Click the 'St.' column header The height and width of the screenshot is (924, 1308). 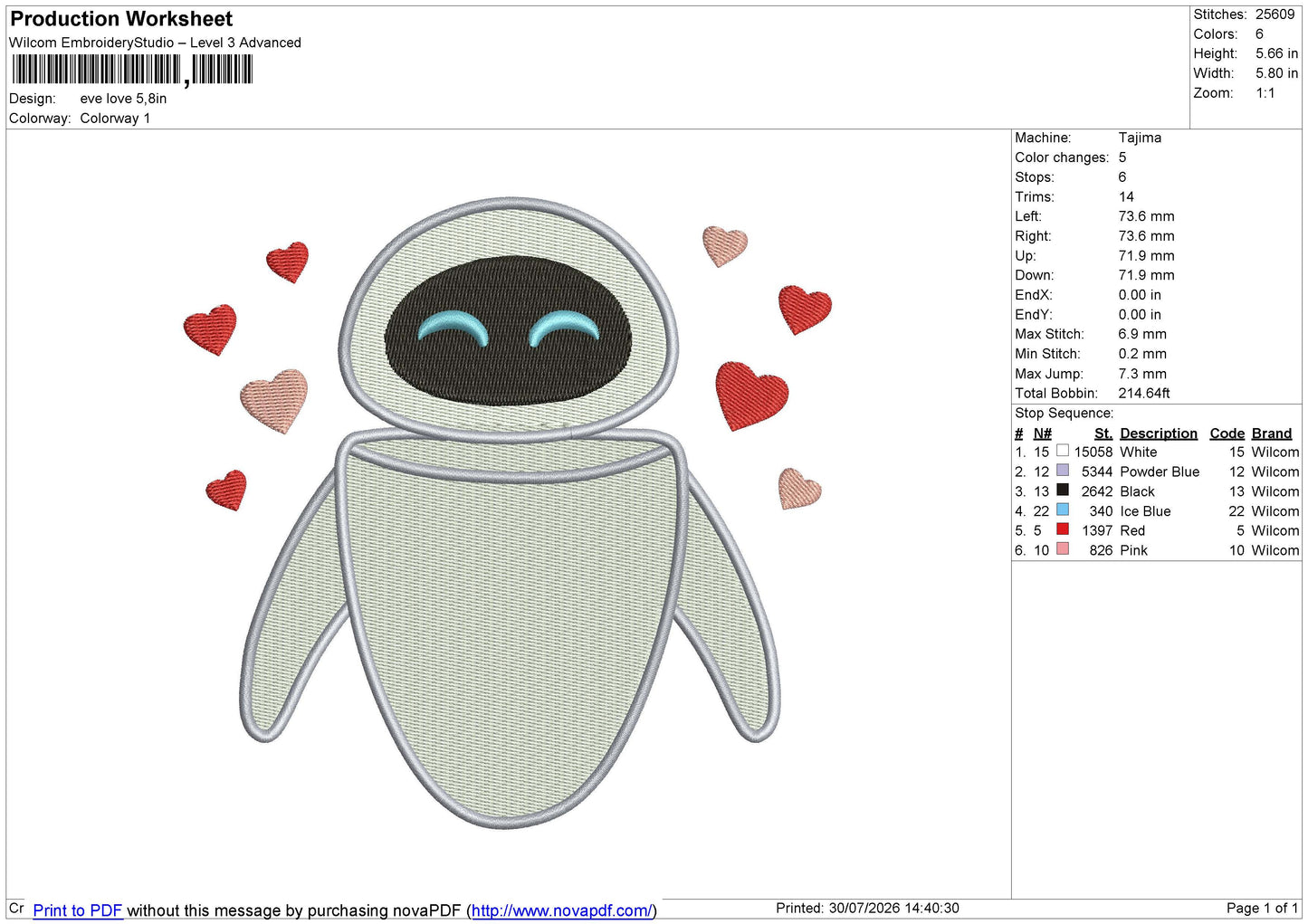pyautogui.click(x=1103, y=433)
